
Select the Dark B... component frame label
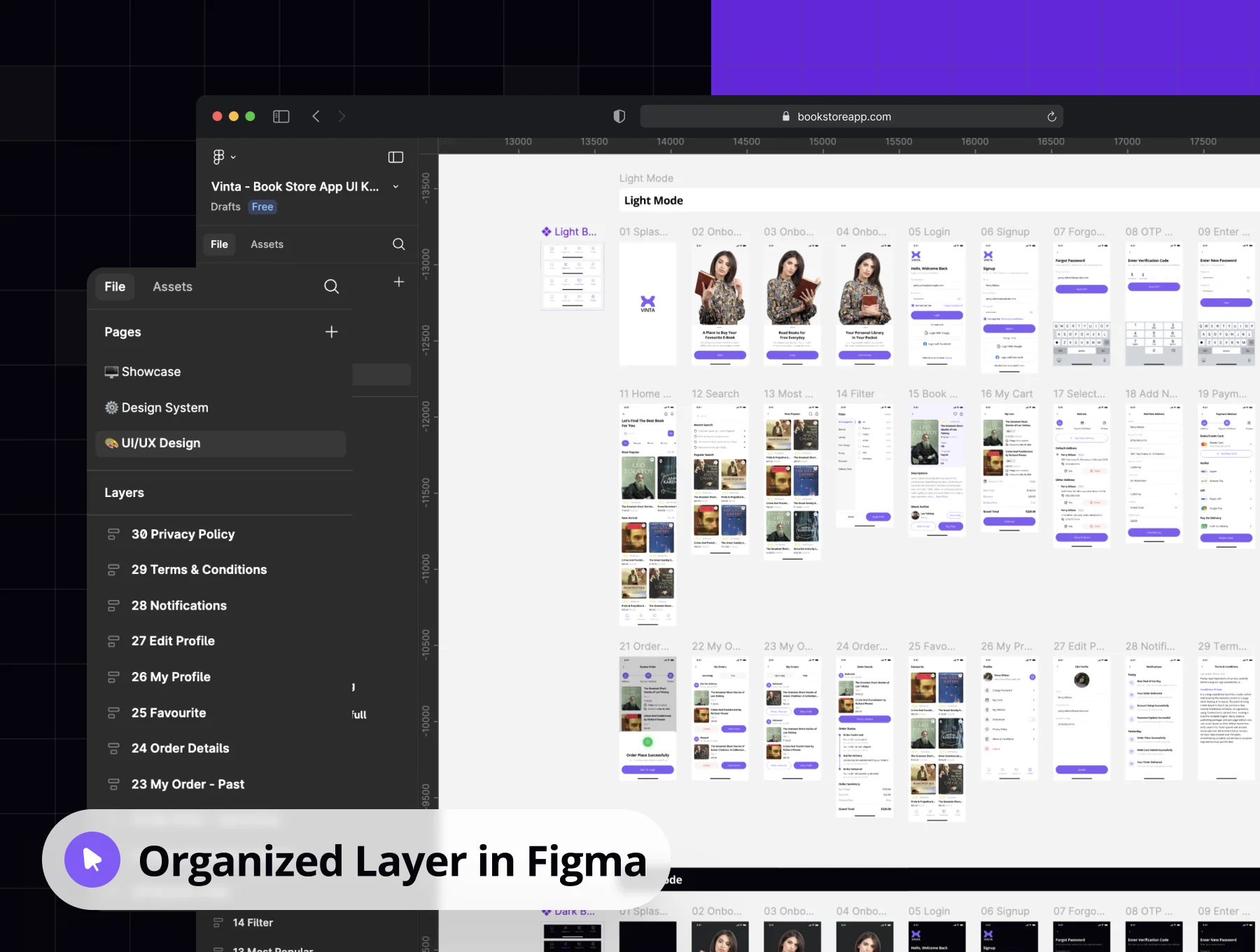[568, 911]
